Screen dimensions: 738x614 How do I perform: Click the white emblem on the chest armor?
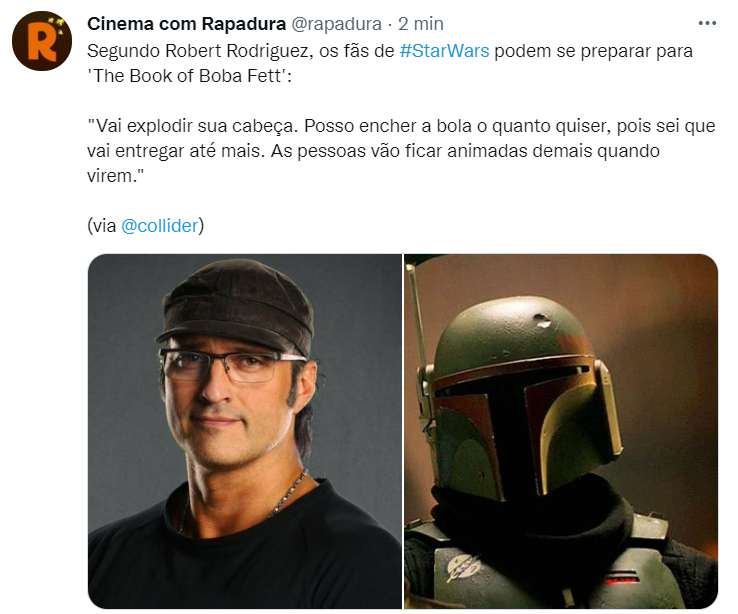(463, 567)
